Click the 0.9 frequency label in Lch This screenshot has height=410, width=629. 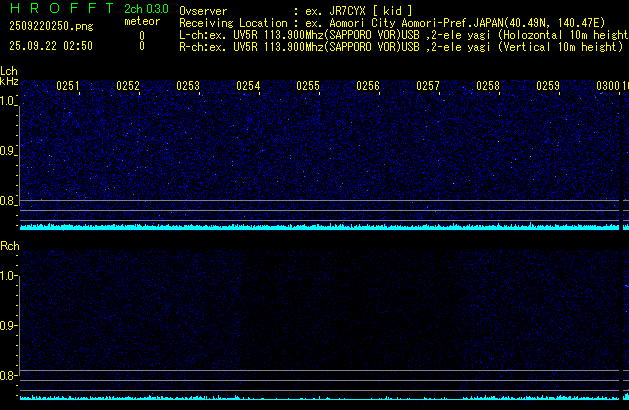coord(9,151)
